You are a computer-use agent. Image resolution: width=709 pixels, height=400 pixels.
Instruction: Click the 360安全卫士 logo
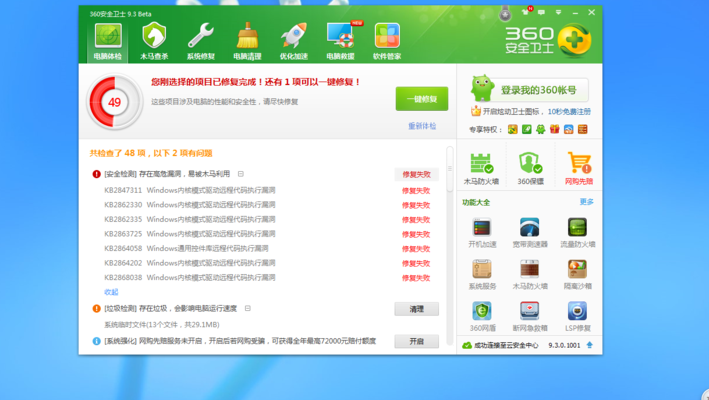(548, 41)
